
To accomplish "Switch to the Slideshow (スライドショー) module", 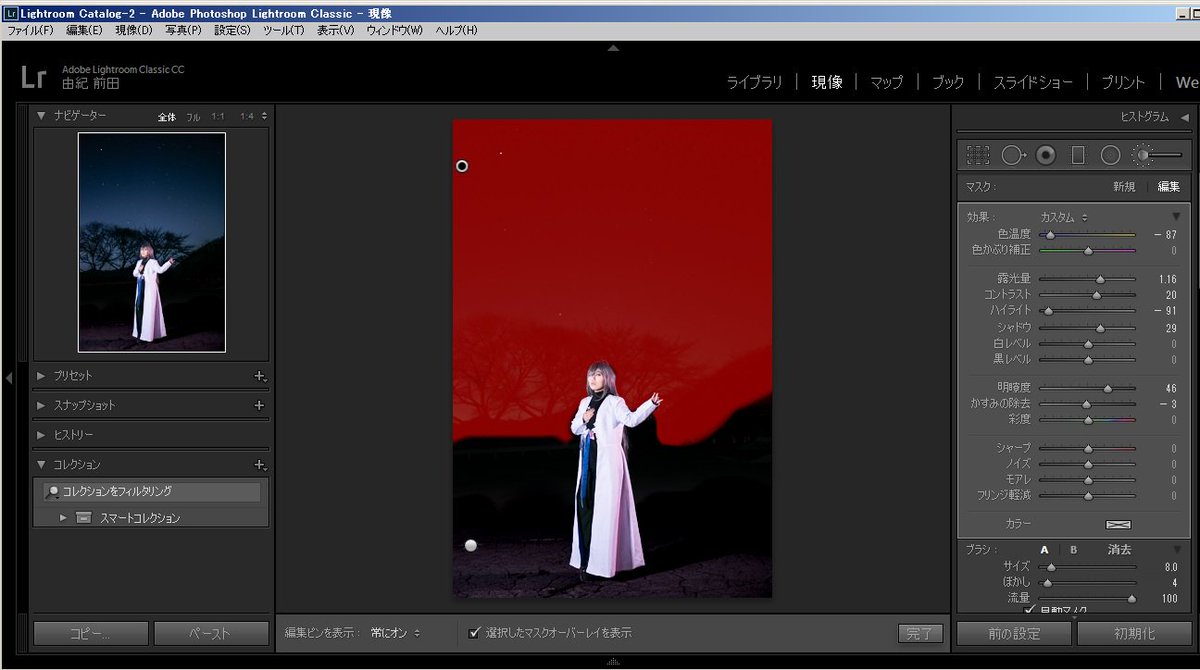I will coord(1032,83).
